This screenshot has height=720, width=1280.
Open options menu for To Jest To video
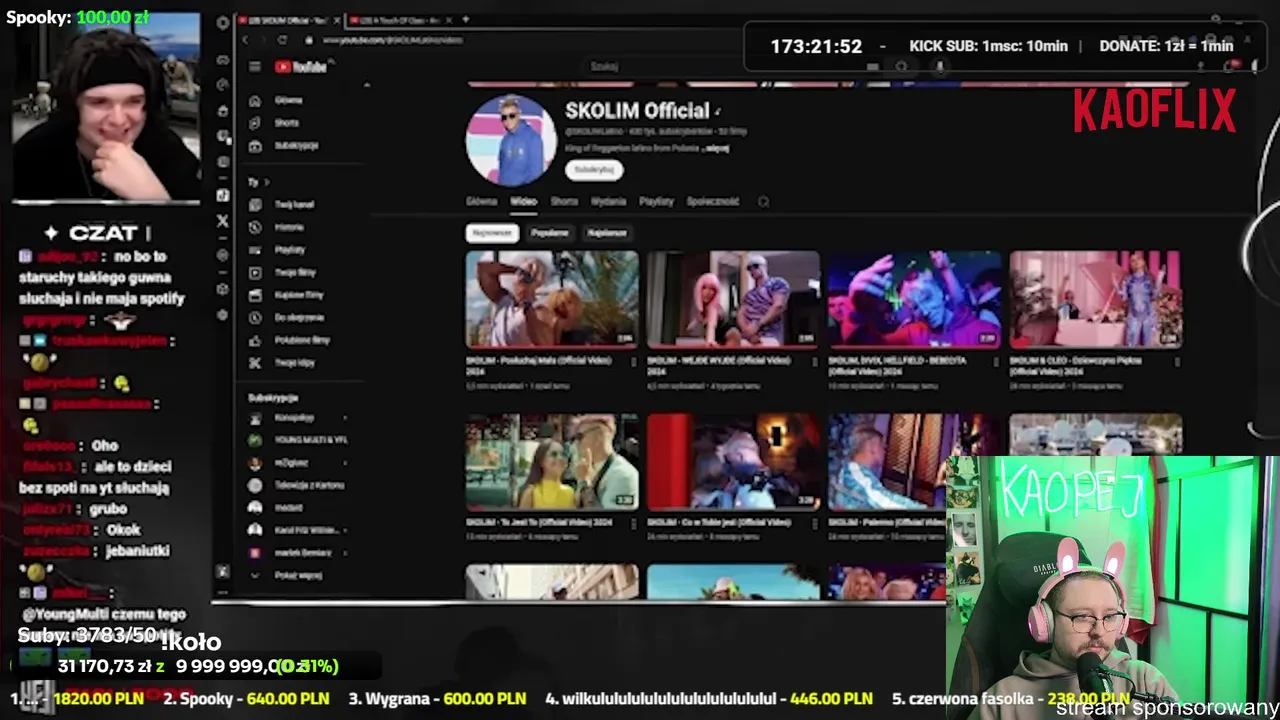(633, 524)
